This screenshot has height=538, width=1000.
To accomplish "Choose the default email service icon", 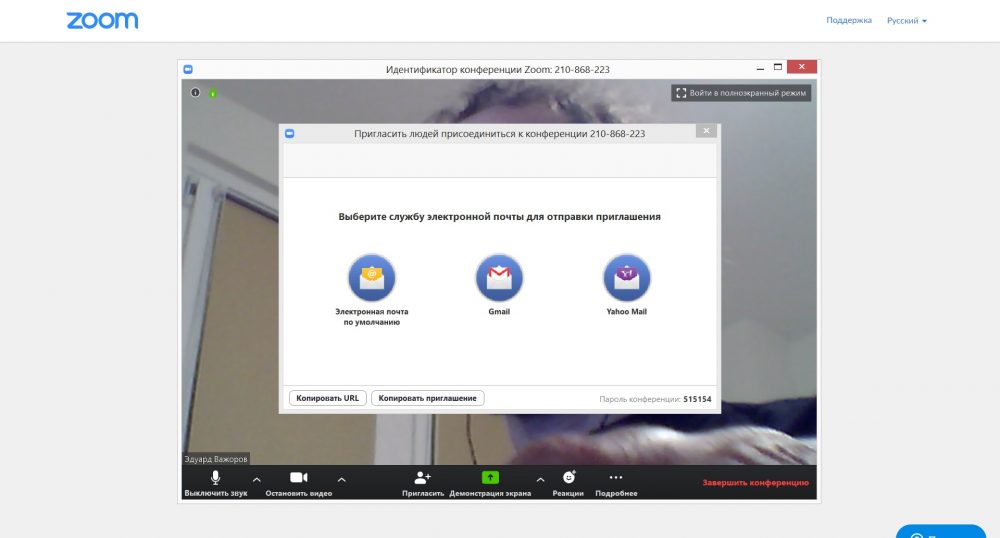I will pyautogui.click(x=372, y=277).
